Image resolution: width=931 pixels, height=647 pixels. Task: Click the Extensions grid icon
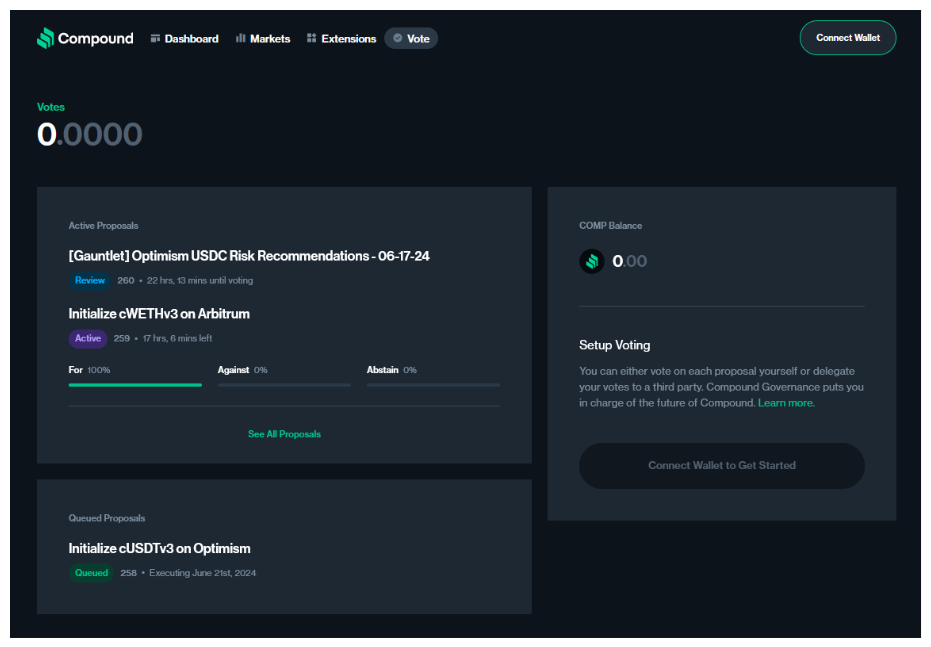click(x=312, y=39)
